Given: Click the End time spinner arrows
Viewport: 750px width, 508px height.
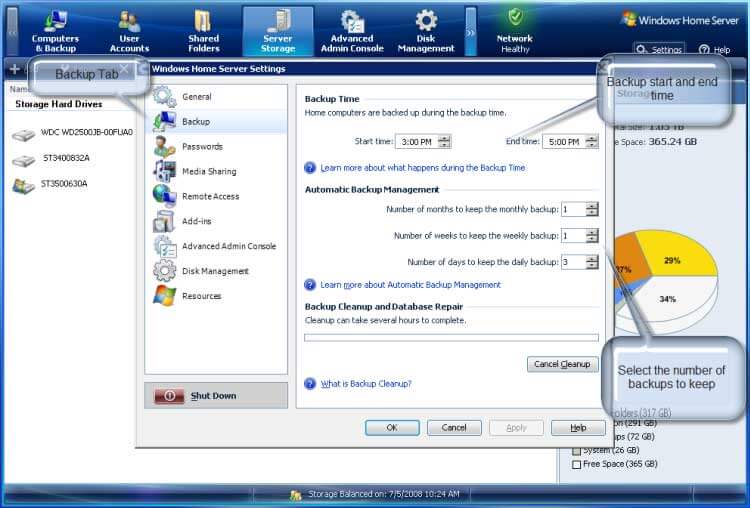Looking at the screenshot, I should [x=592, y=142].
